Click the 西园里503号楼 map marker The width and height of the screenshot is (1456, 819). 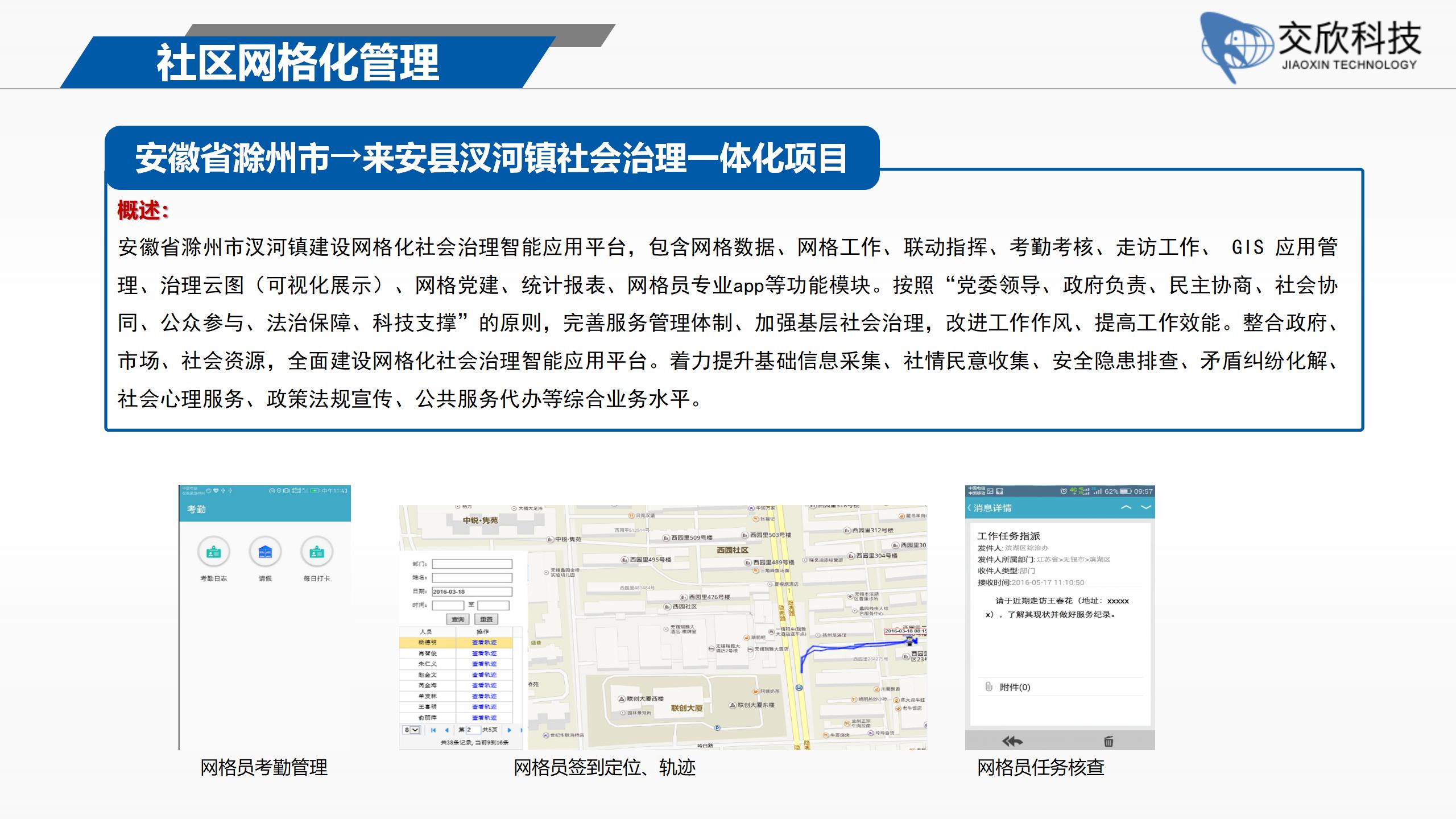click(x=745, y=535)
